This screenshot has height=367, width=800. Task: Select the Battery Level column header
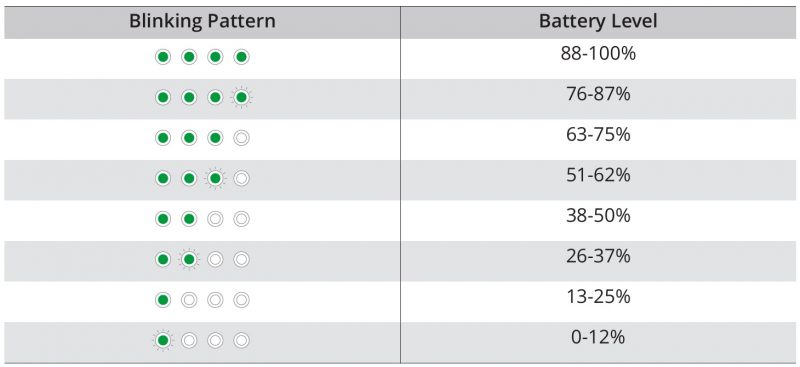click(598, 22)
